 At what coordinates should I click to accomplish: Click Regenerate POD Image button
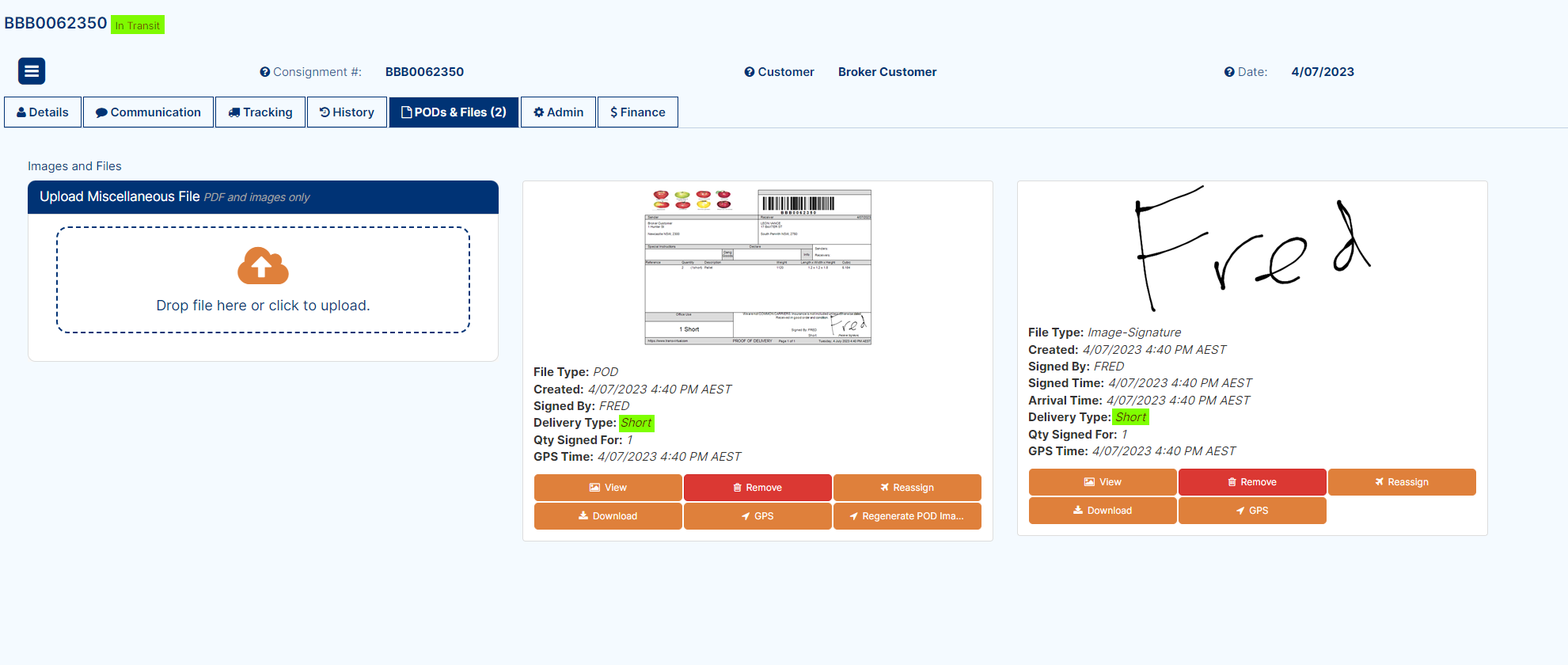pyautogui.click(x=906, y=516)
